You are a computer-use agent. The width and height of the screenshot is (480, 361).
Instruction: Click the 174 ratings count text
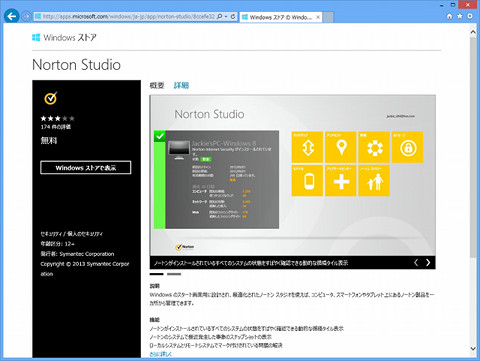point(56,127)
